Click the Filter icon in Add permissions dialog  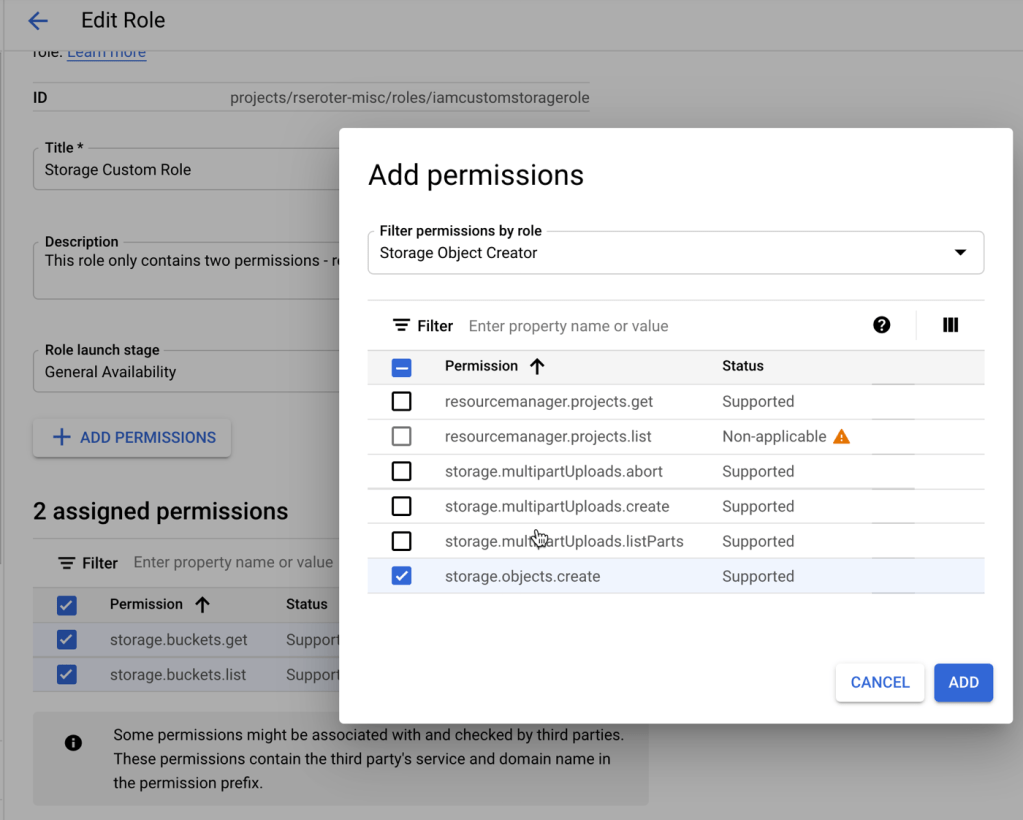[x=401, y=326]
